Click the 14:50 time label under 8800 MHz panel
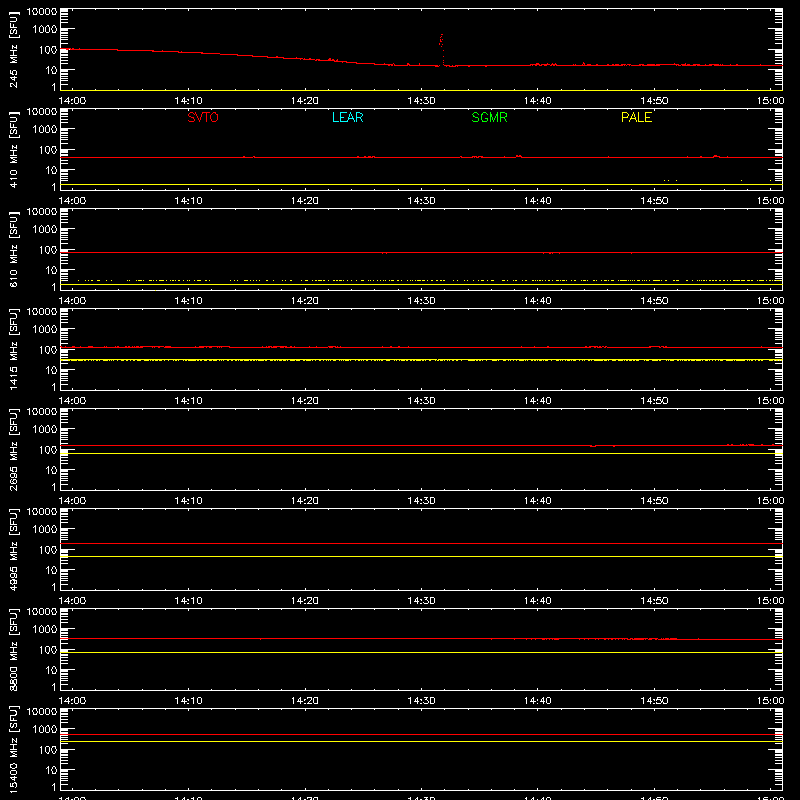800x800 pixels. 654,701
